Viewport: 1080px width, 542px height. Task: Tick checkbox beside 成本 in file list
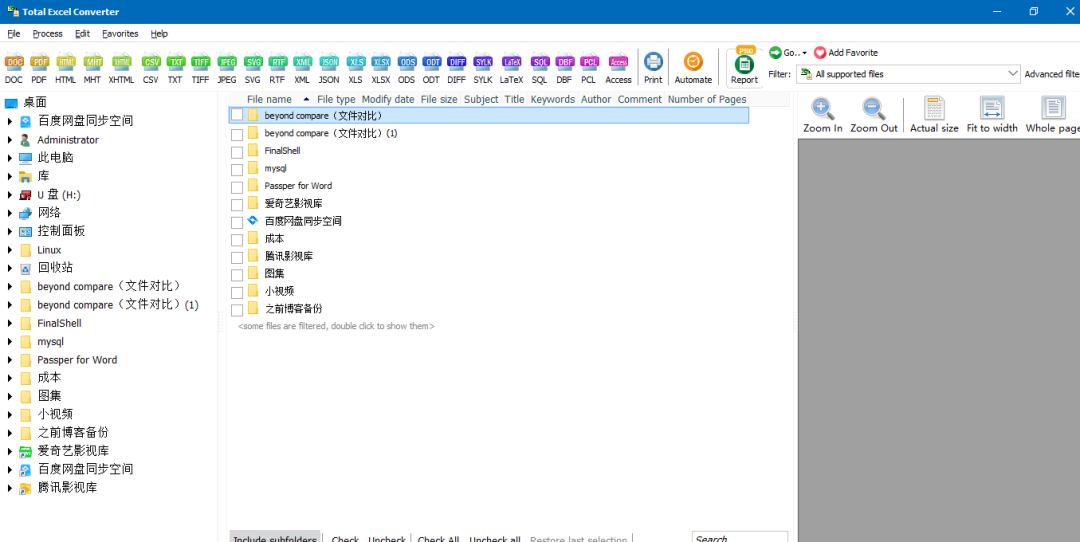pyautogui.click(x=237, y=240)
